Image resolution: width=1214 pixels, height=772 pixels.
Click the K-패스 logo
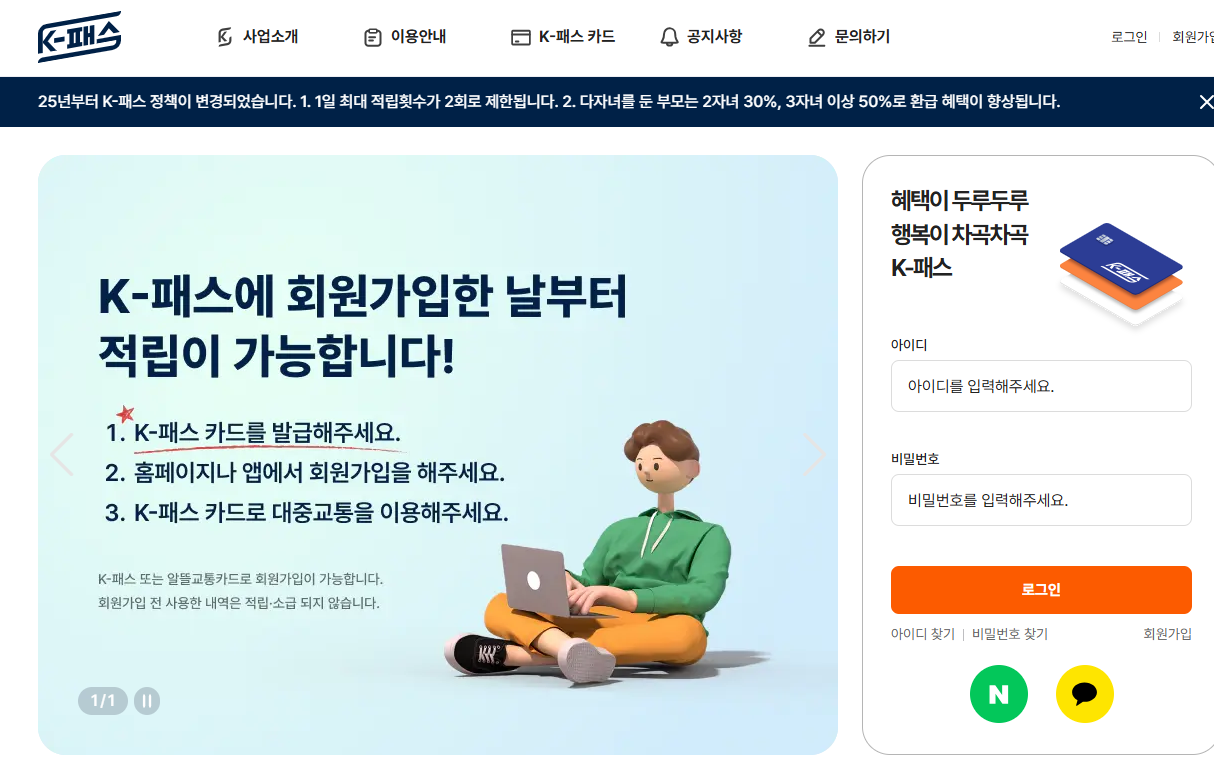click(79, 37)
